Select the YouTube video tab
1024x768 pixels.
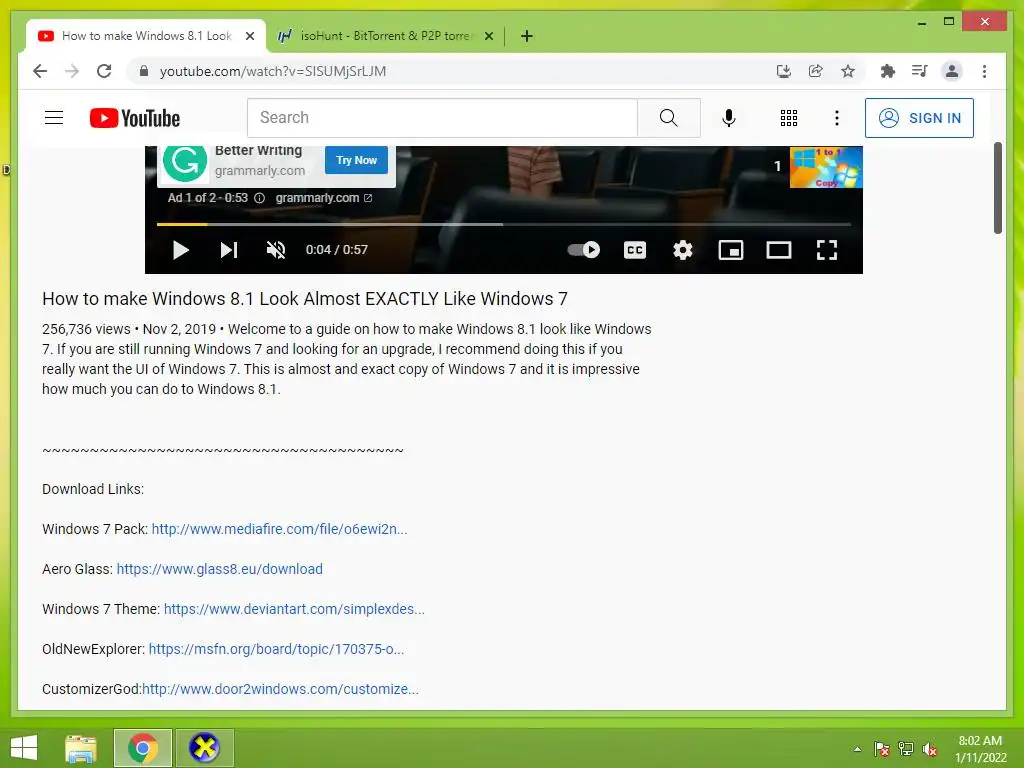pos(146,36)
